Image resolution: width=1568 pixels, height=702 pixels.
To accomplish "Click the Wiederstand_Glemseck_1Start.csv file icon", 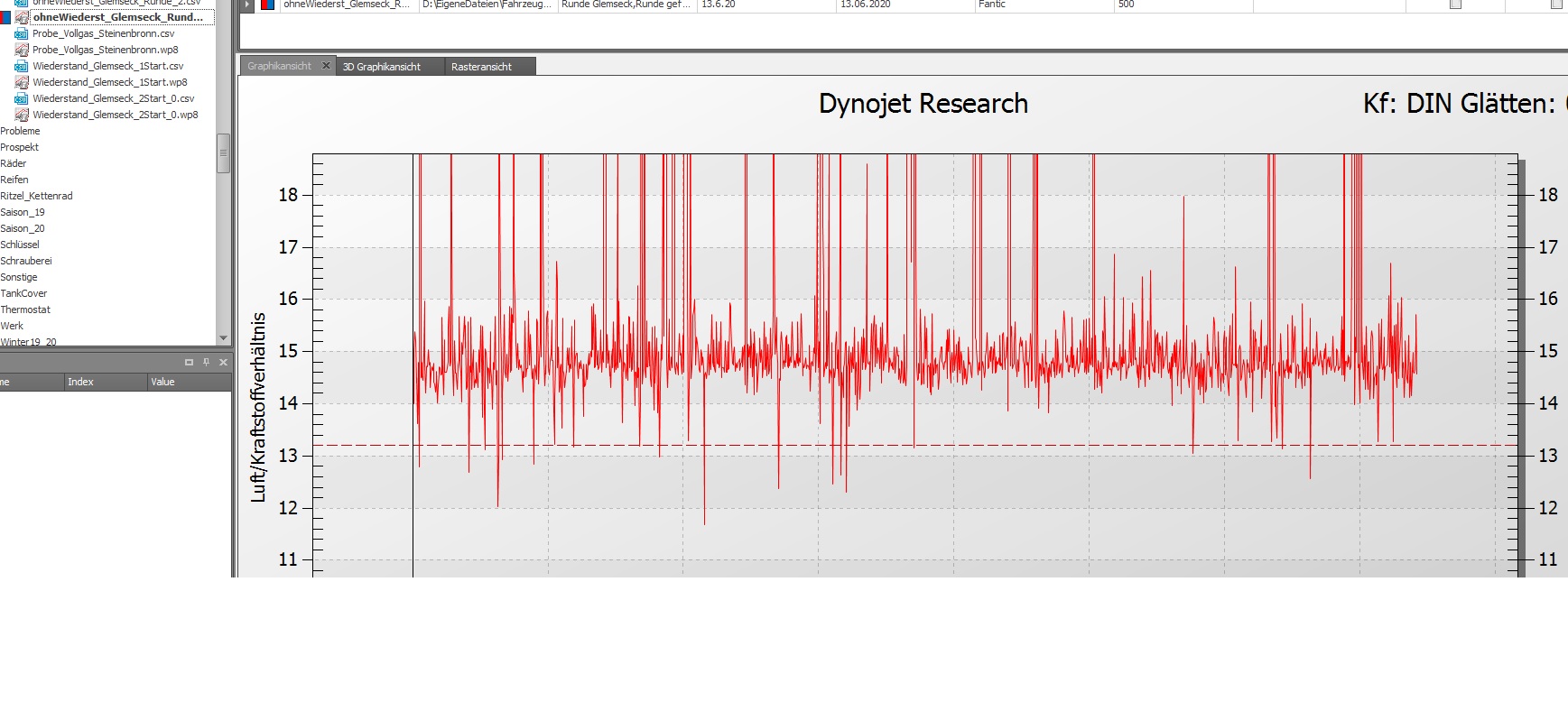I will (x=22, y=66).
